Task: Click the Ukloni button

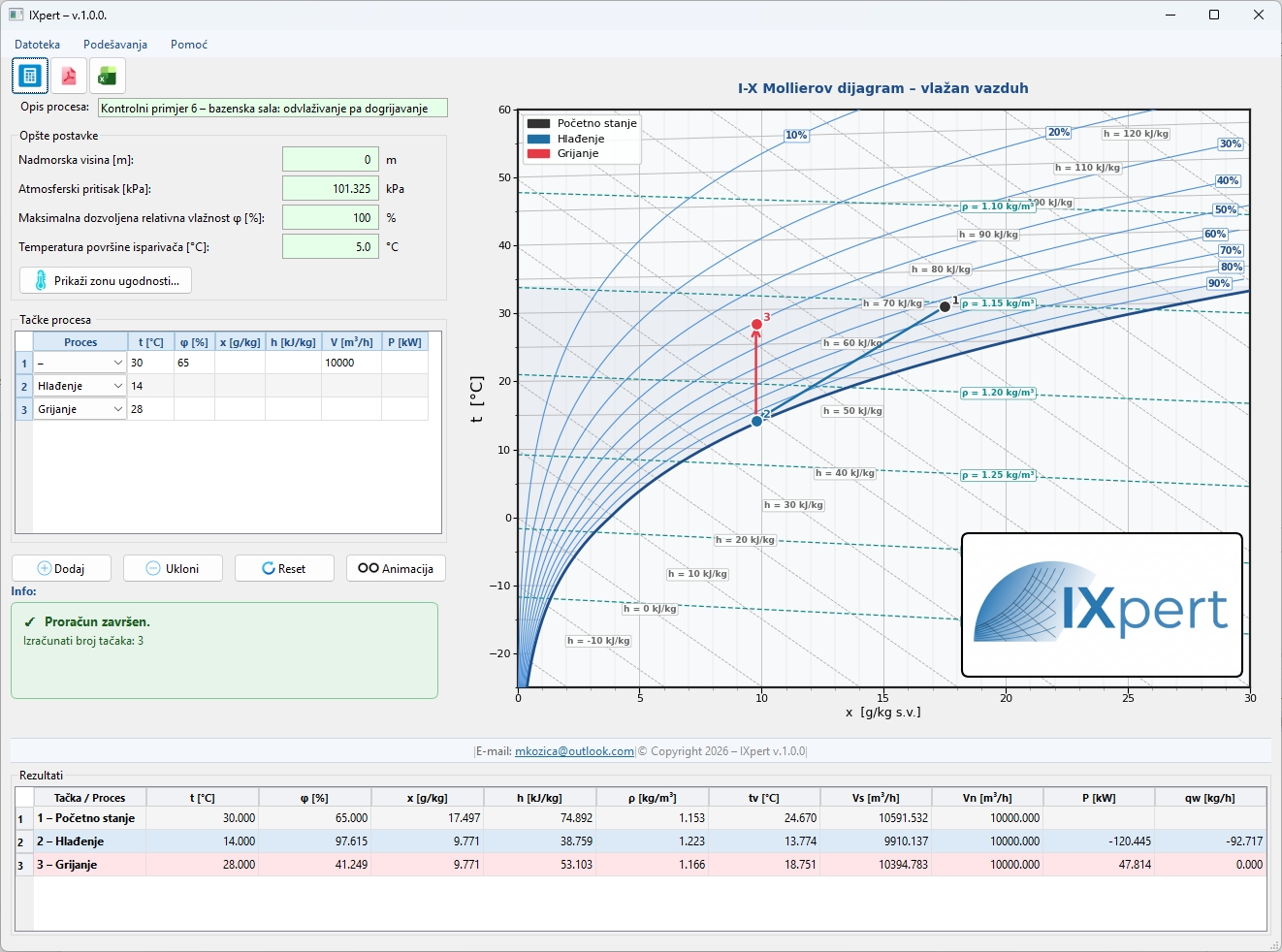Action: click(173, 568)
